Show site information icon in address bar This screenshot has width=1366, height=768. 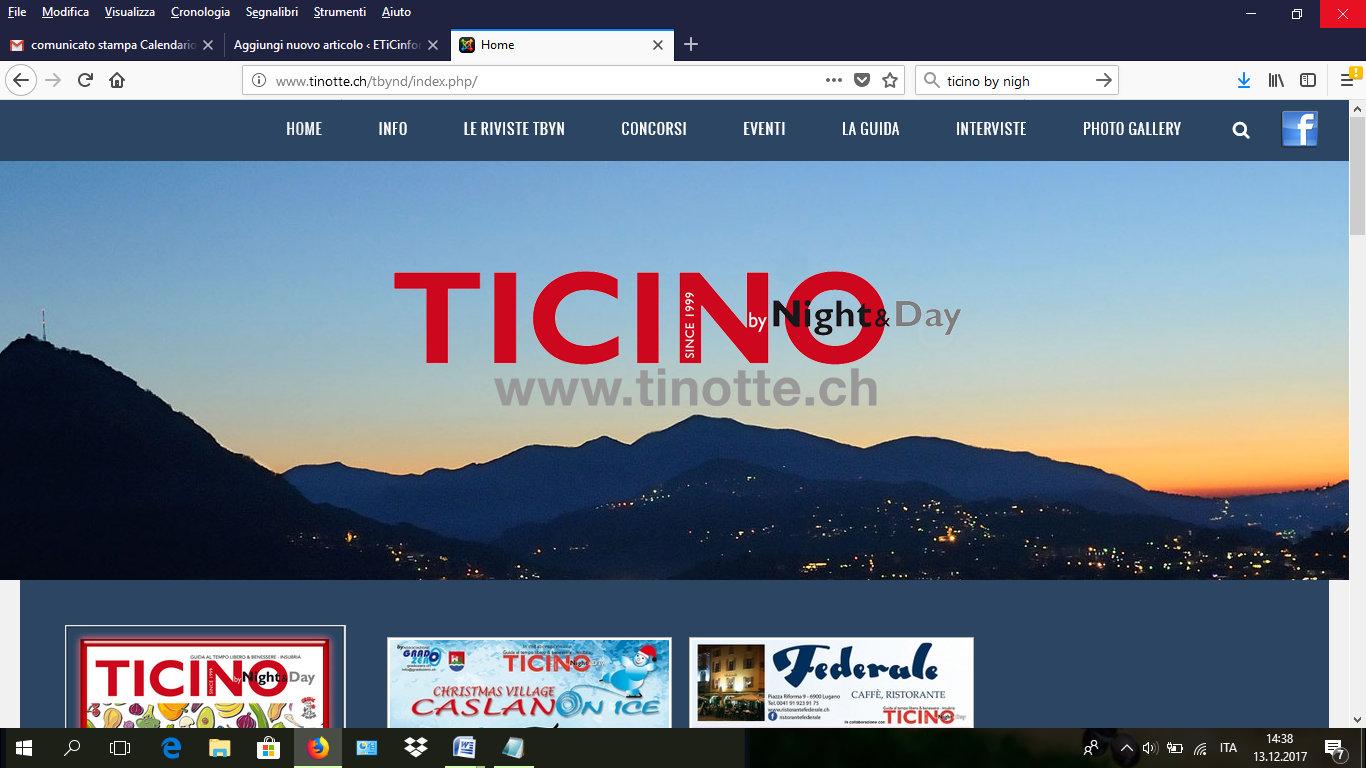coord(258,81)
